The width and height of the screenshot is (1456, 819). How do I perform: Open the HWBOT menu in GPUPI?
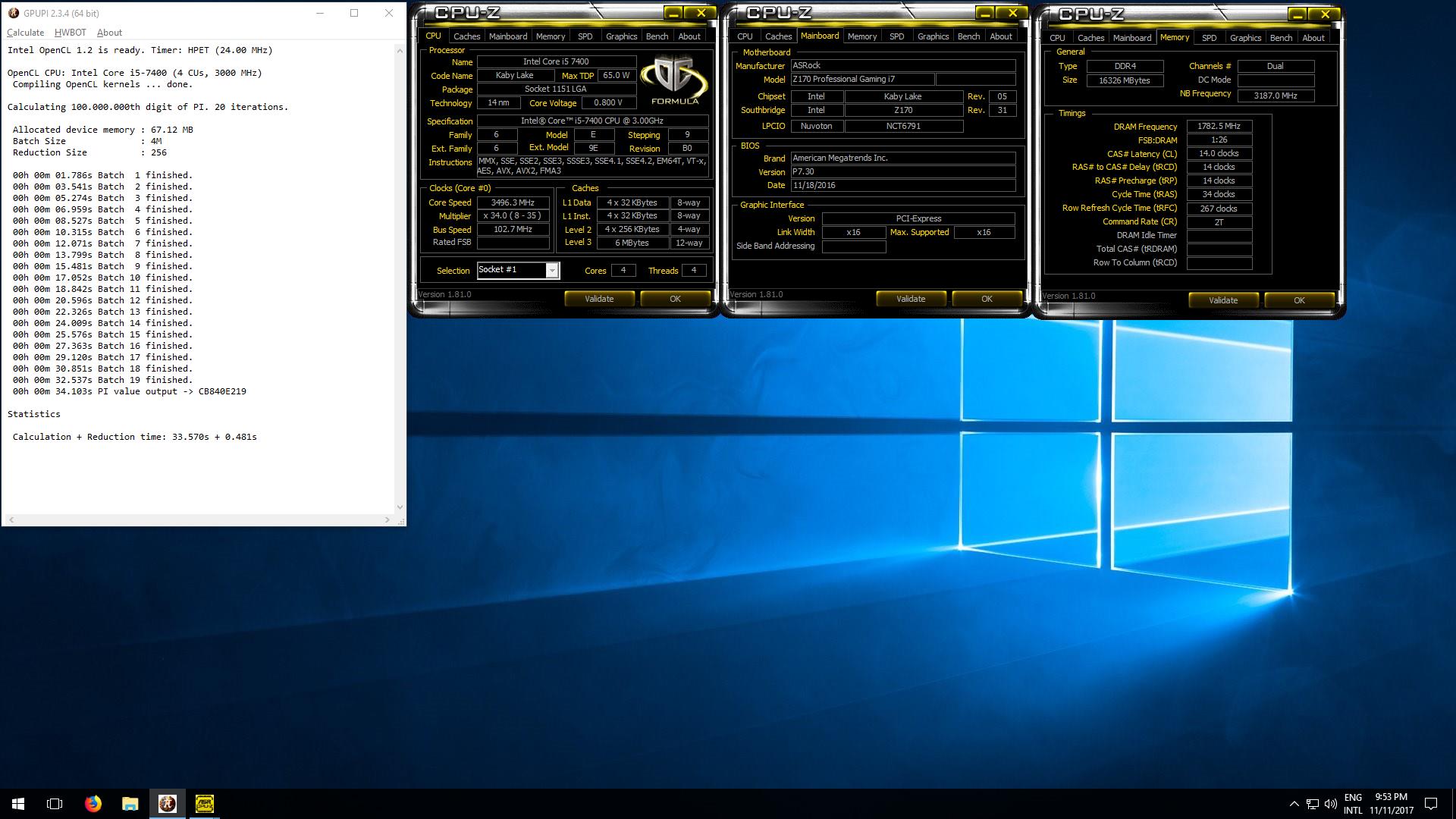(x=71, y=33)
